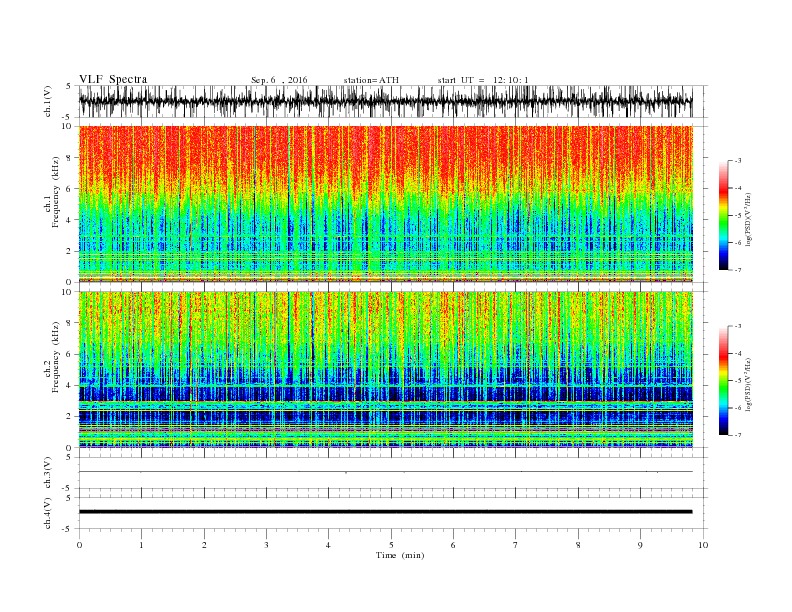This screenshot has height=612, width=792.
Task: Click the 3 tick on the time axis
Action: pos(266,545)
